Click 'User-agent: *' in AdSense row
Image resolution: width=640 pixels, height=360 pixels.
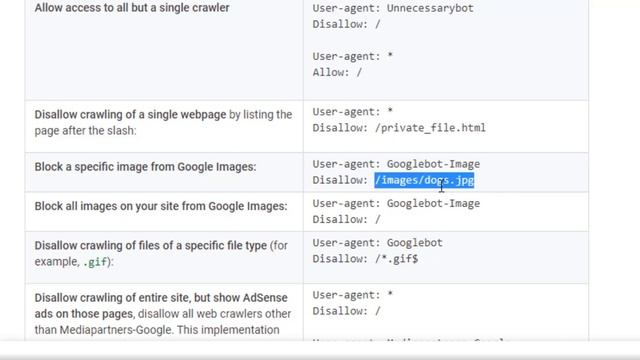click(353, 295)
